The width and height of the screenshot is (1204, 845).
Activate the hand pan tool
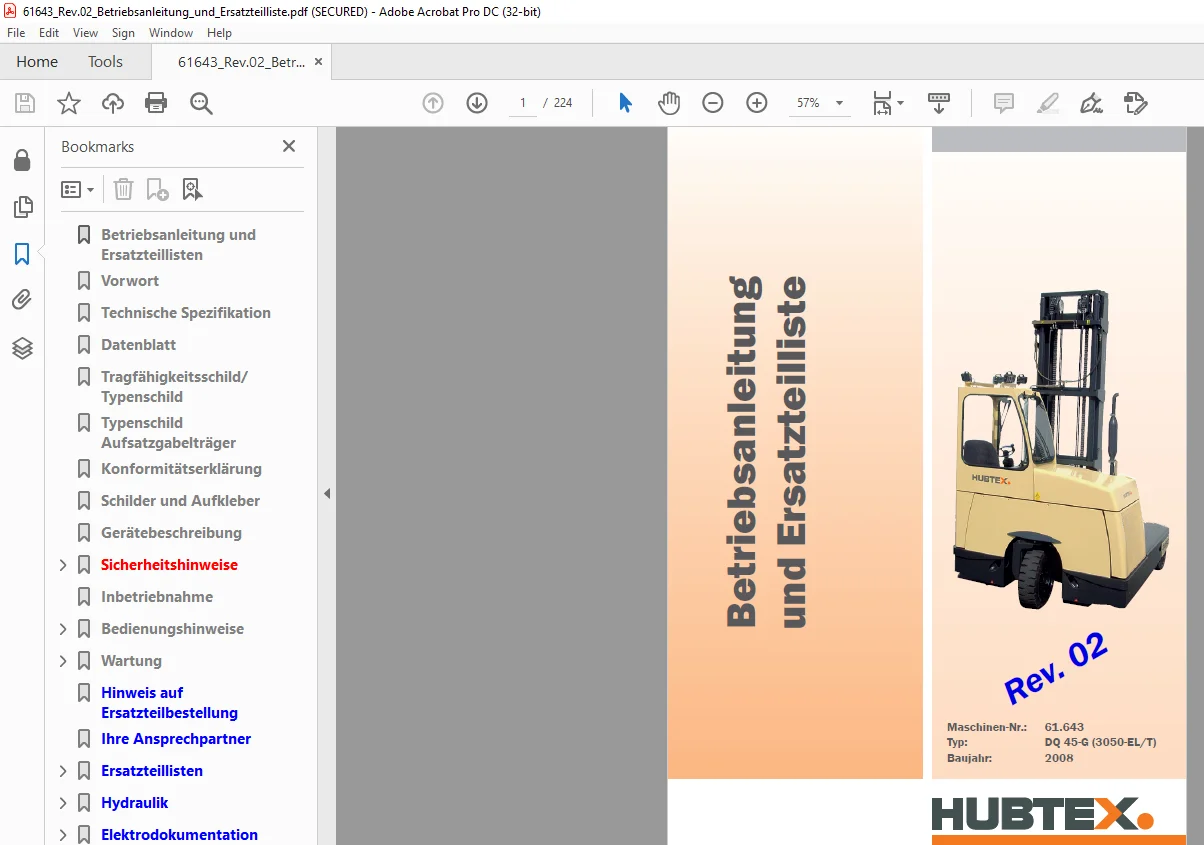[669, 103]
